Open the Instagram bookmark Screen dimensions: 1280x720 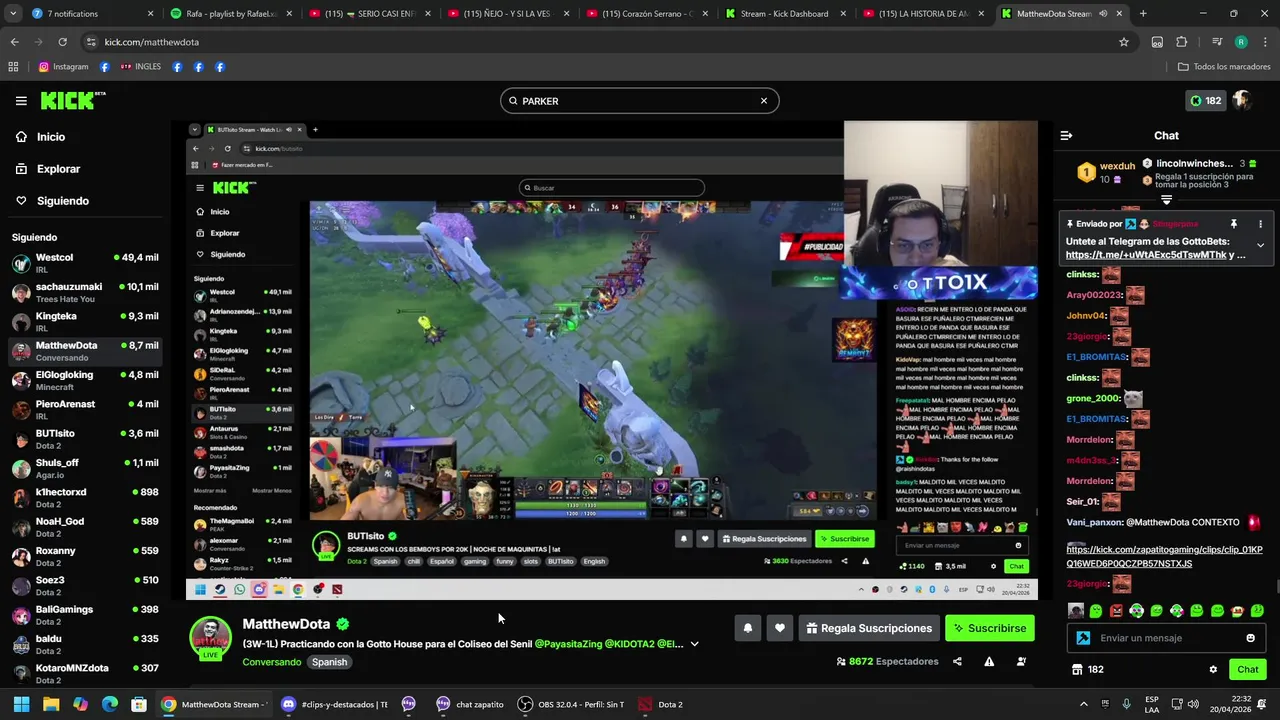63,67
